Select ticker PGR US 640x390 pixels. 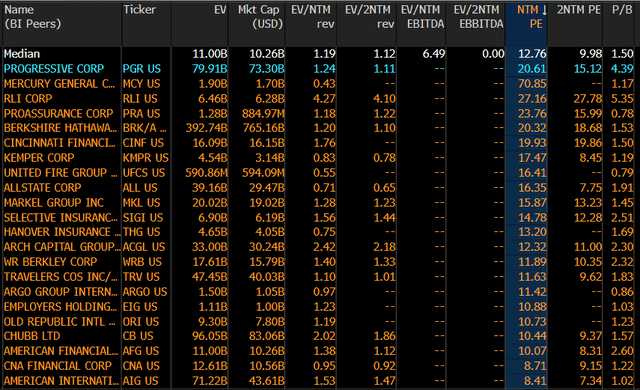142,69
